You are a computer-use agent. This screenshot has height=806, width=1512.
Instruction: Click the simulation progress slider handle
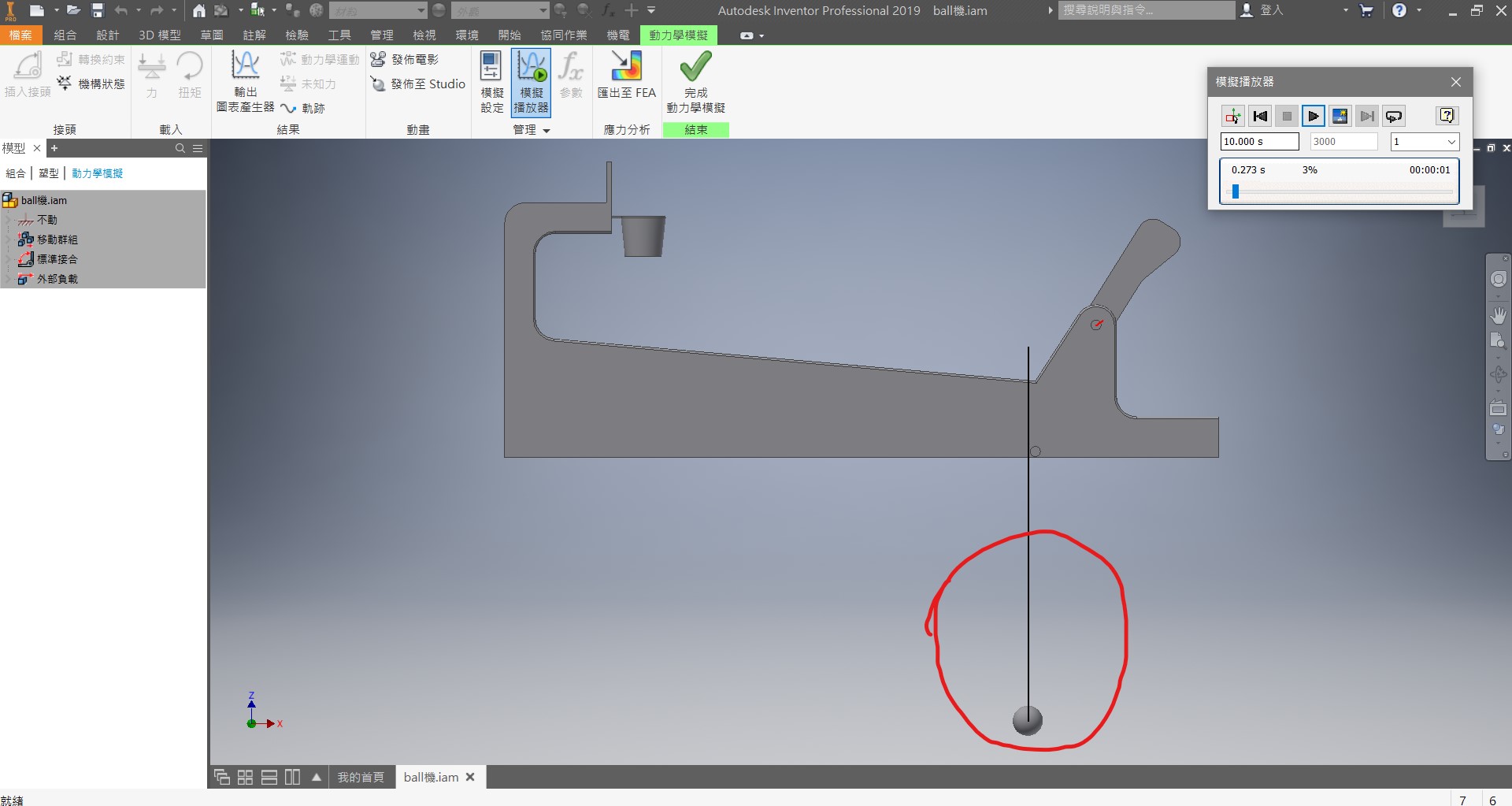pos(1236,191)
